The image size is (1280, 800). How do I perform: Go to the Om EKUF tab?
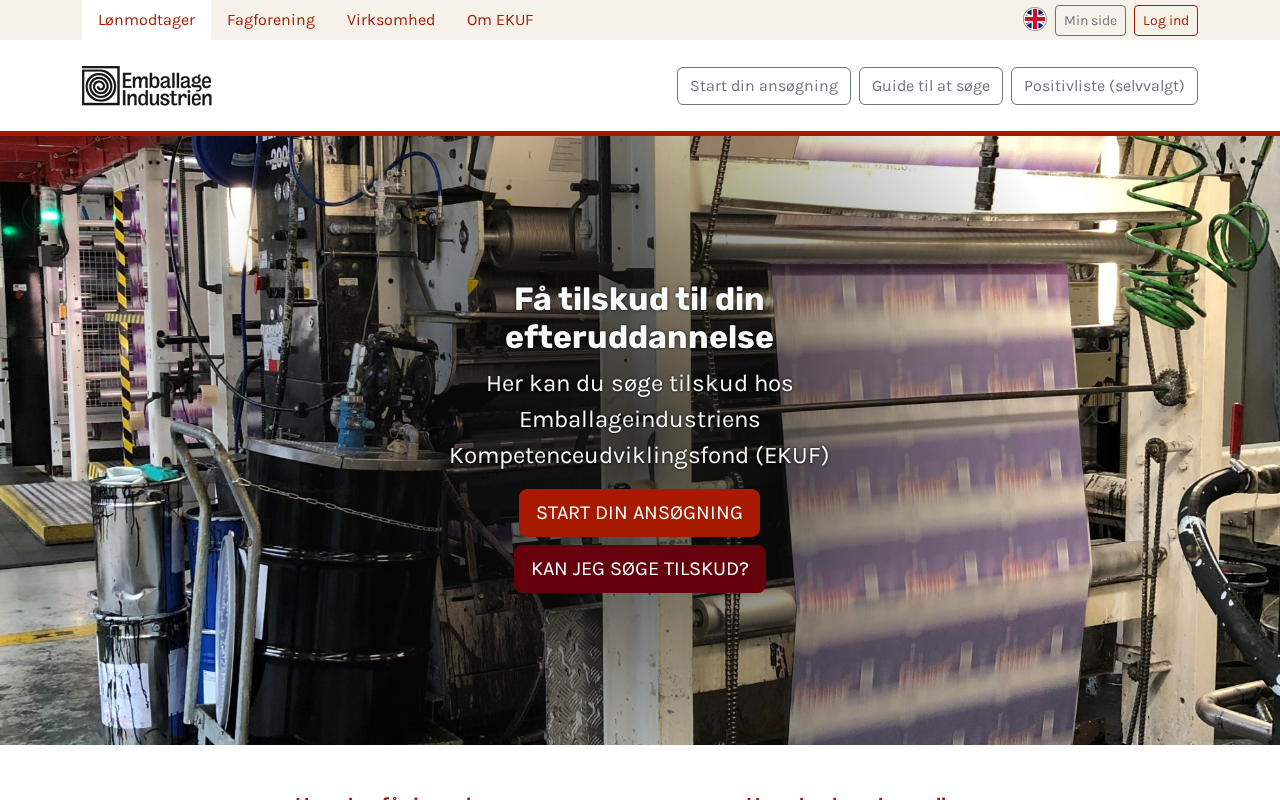[x=500, y=20]
